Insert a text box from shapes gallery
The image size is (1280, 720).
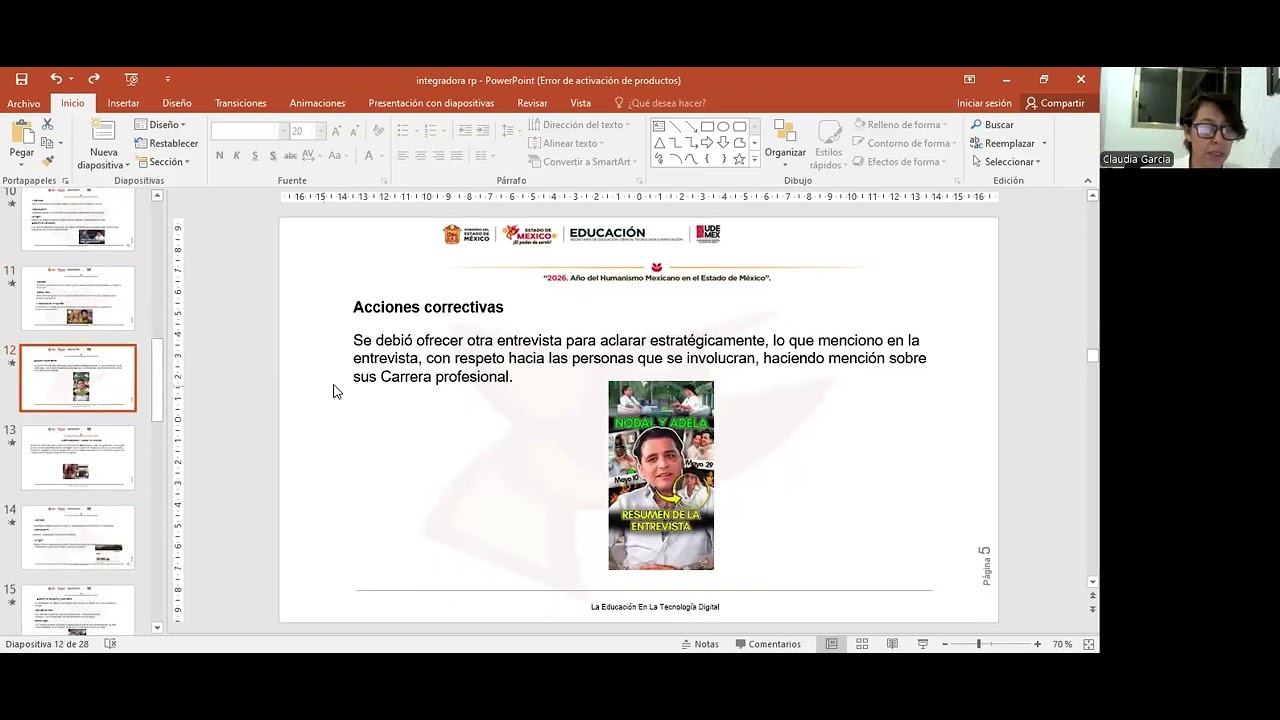[x=659, y=127]
